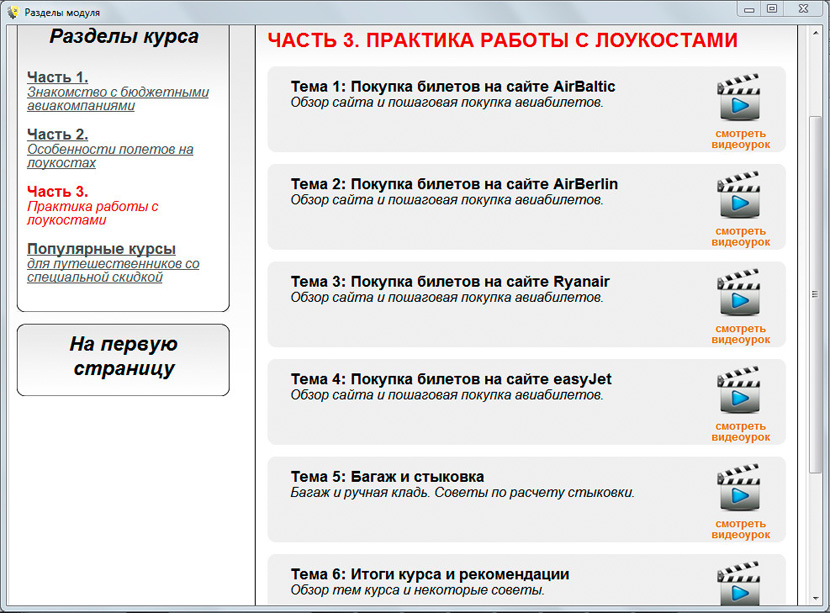
Task: Click description 'Обзор тем курса и некоторые советы.'
Action: [417, 590]
